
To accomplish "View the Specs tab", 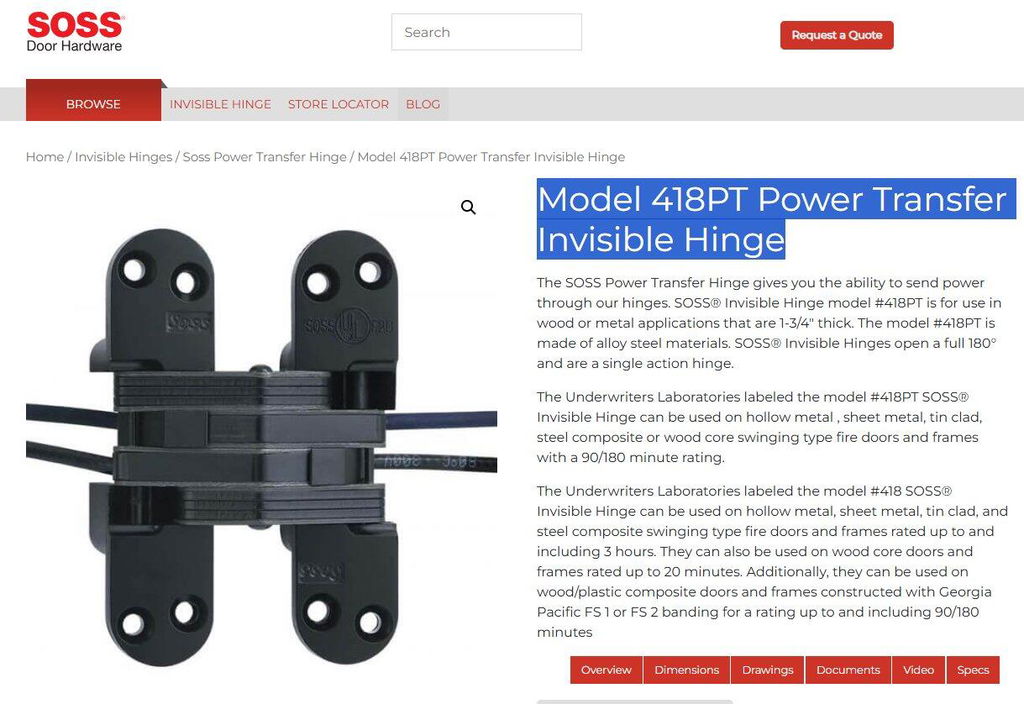I will coord(973,670).
